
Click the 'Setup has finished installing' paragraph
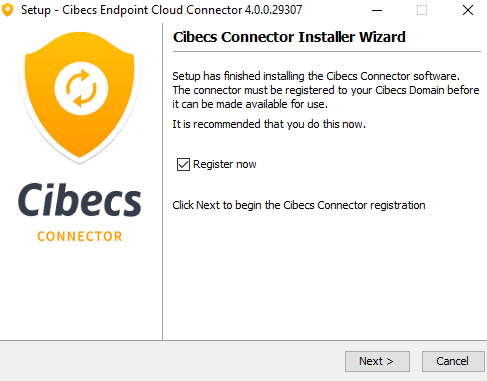[x=326, y=90]
